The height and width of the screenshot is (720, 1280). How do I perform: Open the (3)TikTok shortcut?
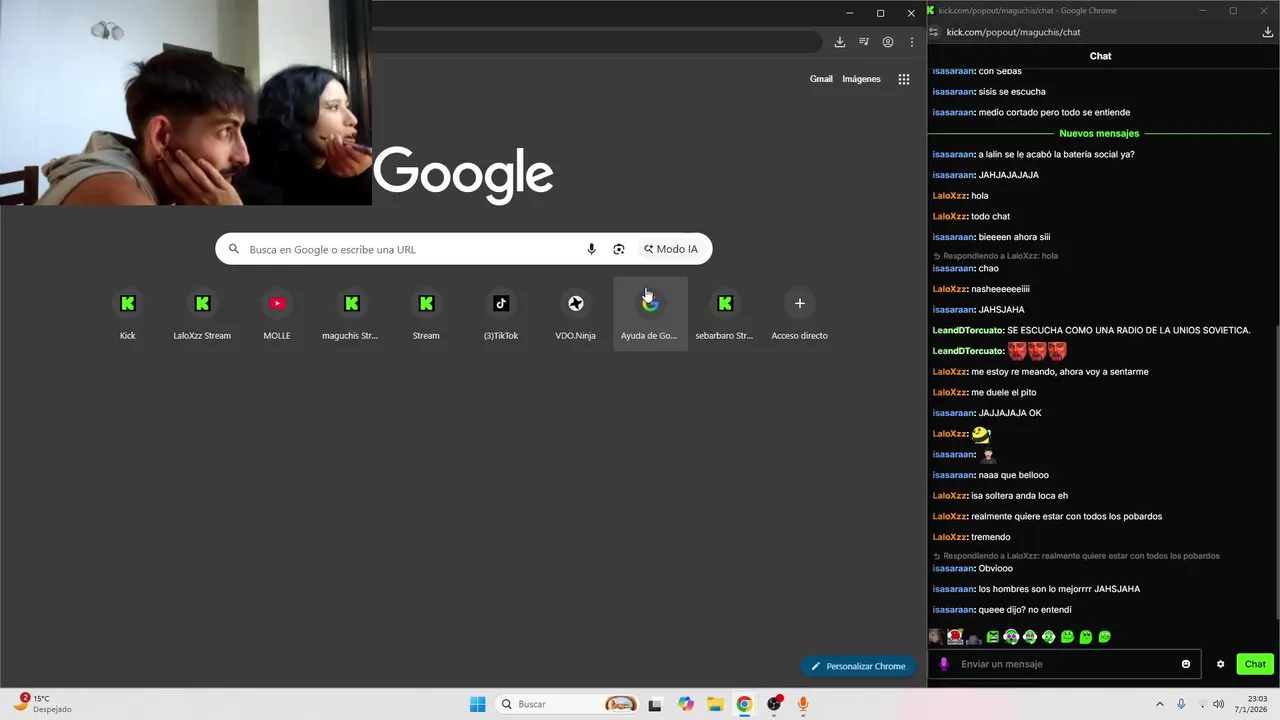(x=501, y=312)
